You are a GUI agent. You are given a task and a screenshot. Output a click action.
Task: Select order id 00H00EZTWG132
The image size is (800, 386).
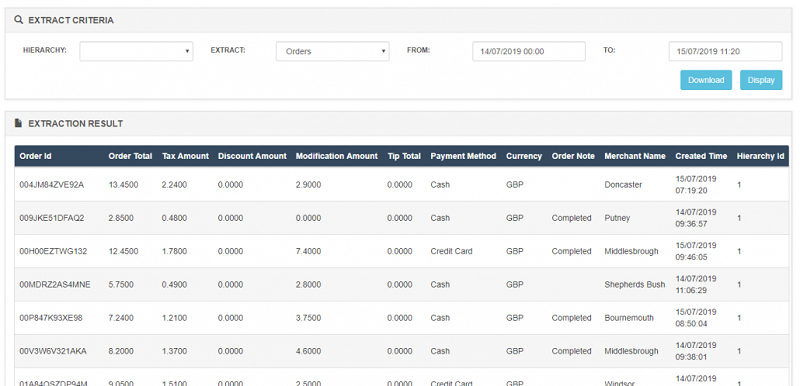click(x=53, y=251)
